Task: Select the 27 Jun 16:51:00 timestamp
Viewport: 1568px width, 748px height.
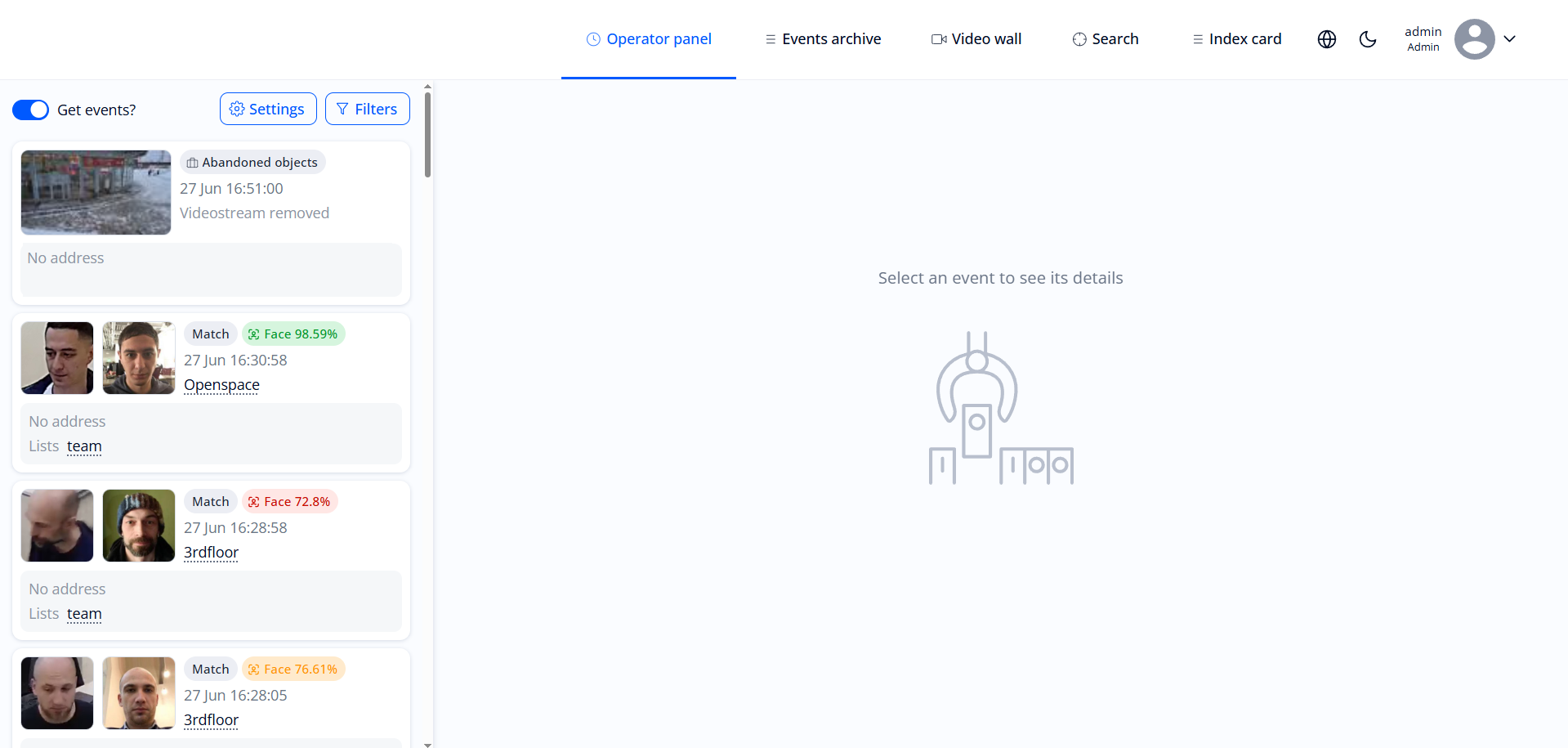Action: point(231,188)
